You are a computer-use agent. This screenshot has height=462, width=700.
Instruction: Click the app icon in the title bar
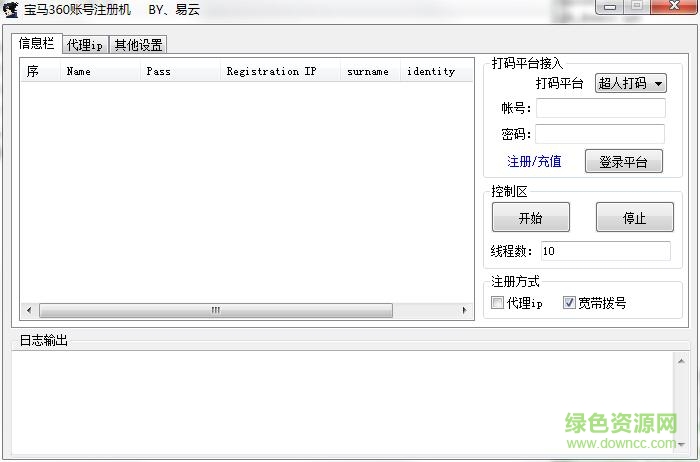[10, 9]
